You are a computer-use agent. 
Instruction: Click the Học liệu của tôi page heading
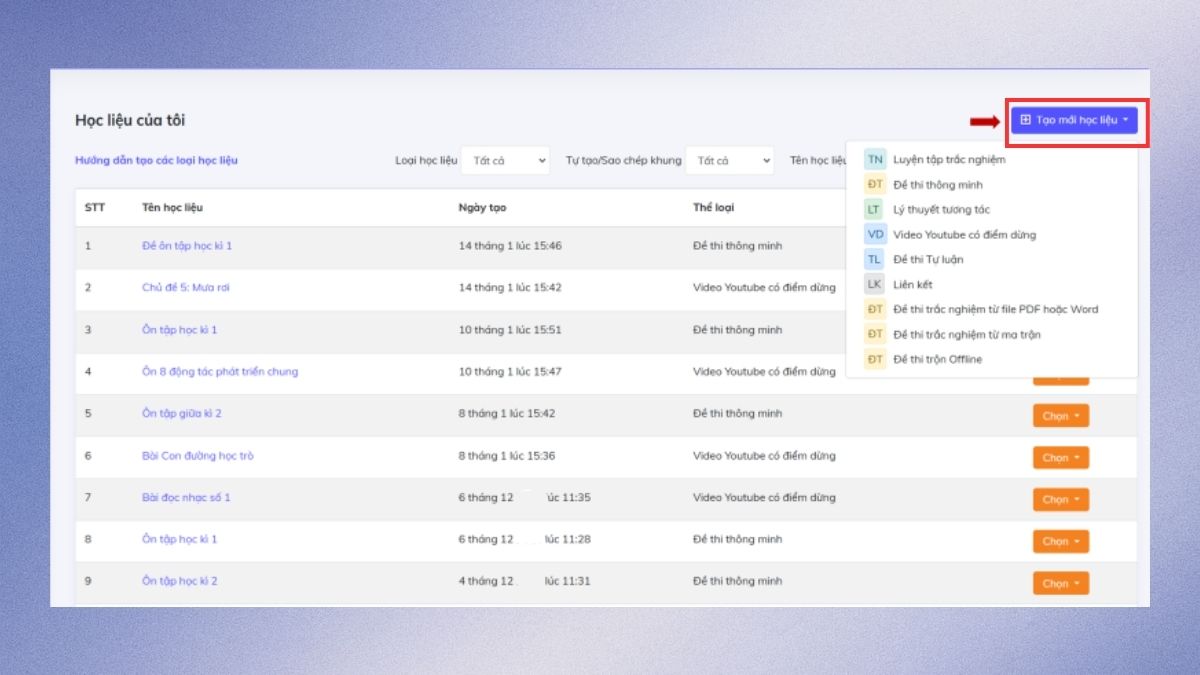pyautogui.click(x=130, y=120)
